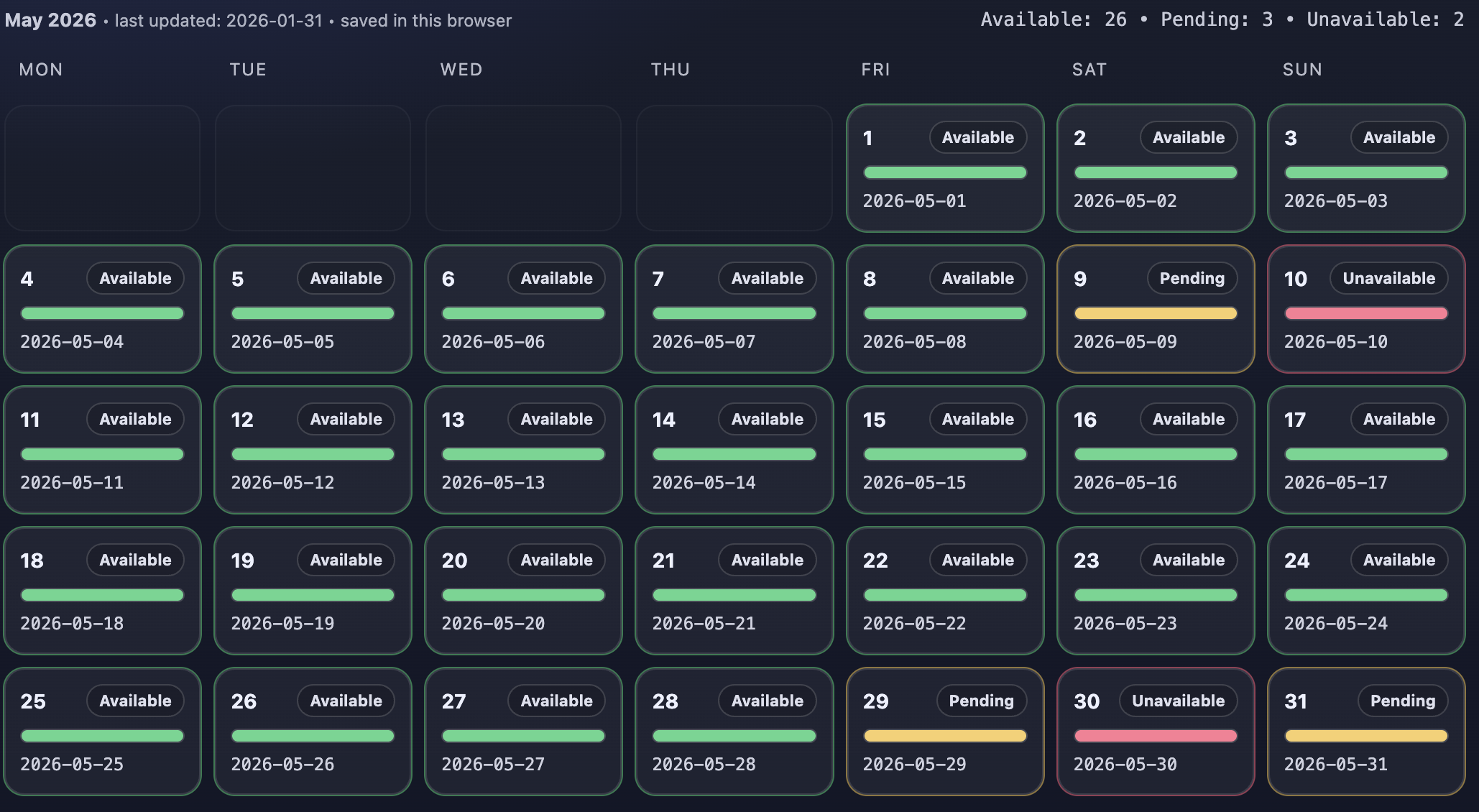Viewport: 1479px width, 812px height.
Task: Click the WED column header
Action: point(461,70)
